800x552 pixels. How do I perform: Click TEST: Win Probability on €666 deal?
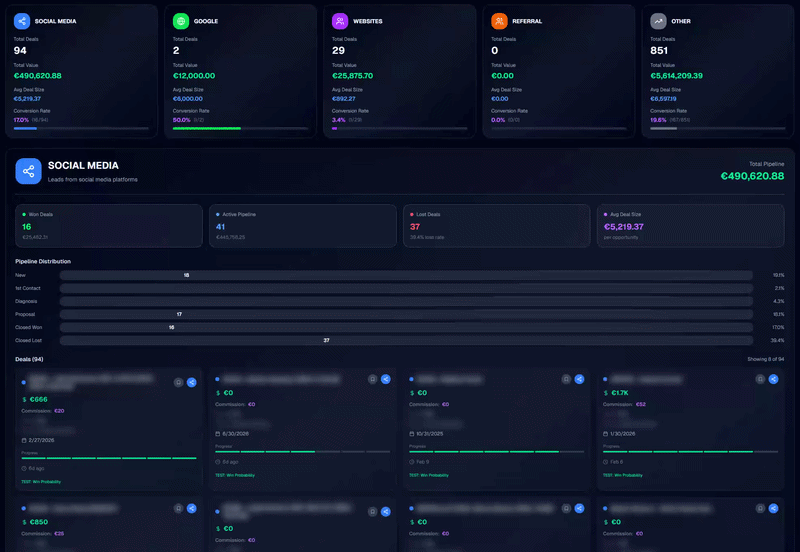41,481
